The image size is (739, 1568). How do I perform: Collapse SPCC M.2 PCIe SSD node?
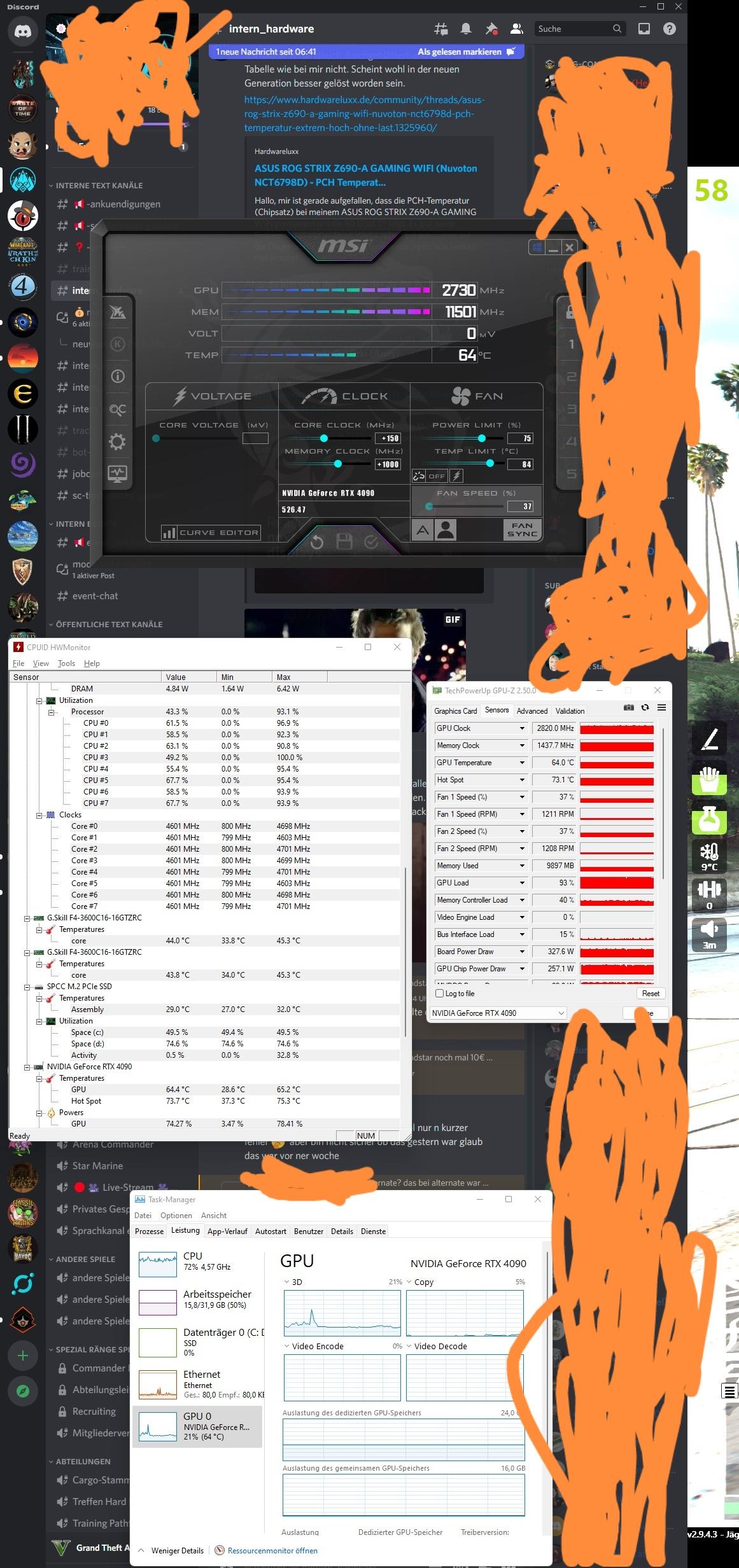coord(27,987)
